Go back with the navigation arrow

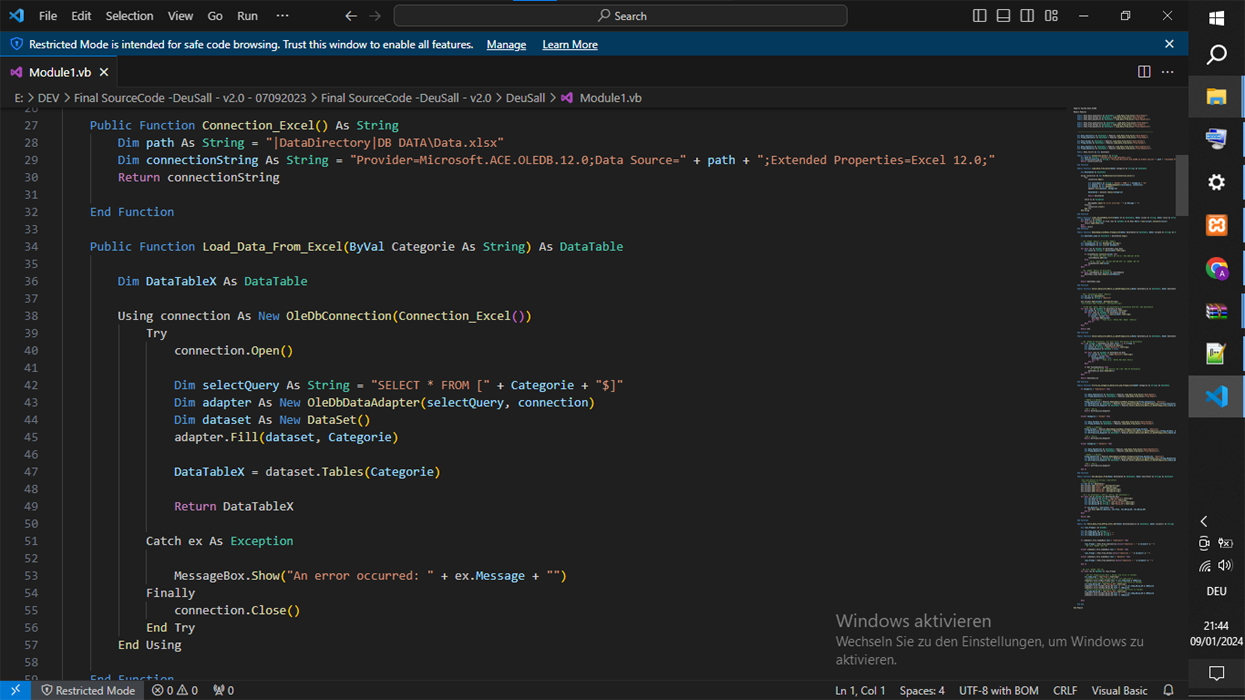(351, 16)
